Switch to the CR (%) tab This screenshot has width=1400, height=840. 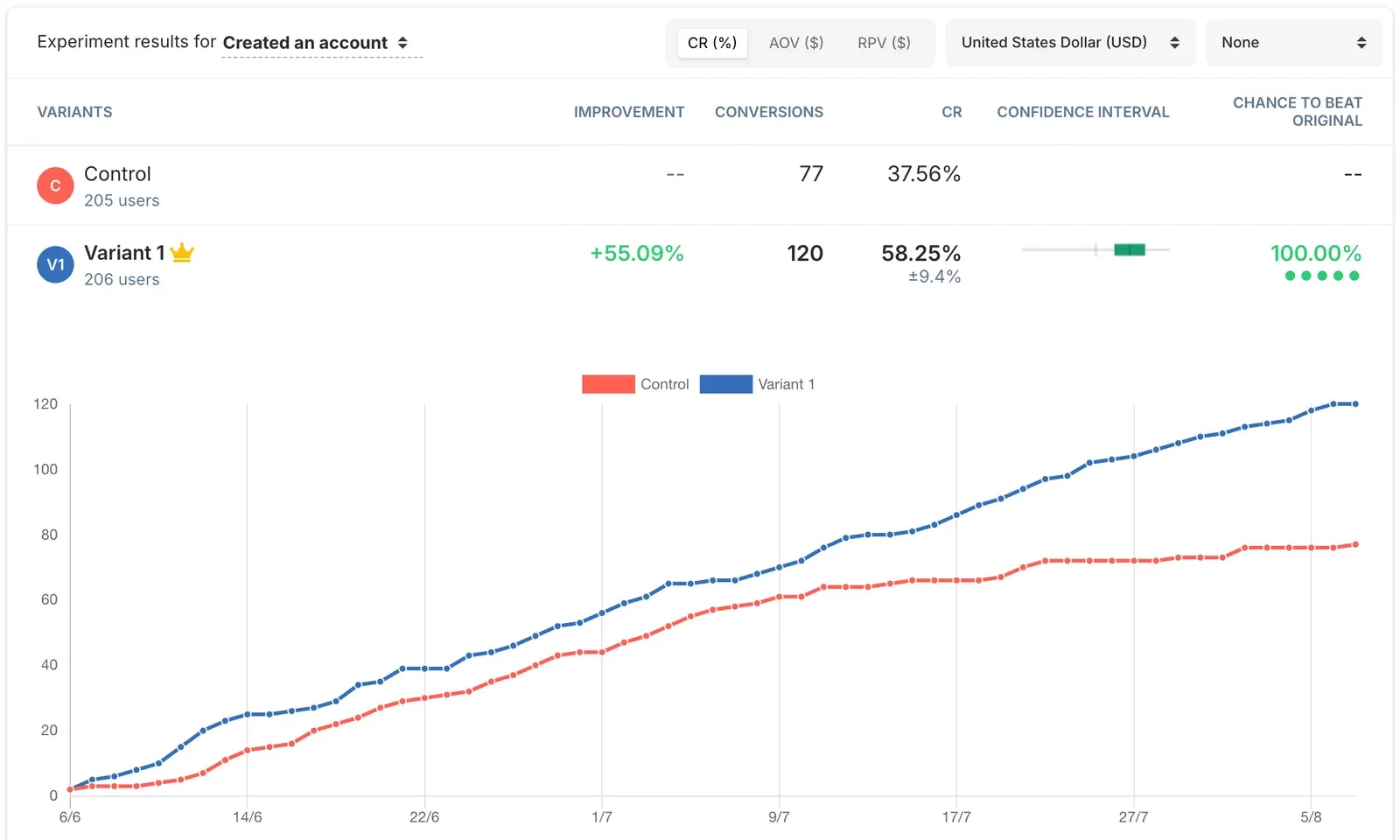point(712,43)
